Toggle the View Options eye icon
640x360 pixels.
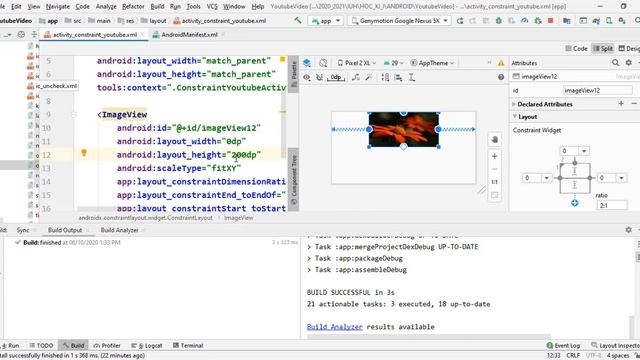(307, 77)
